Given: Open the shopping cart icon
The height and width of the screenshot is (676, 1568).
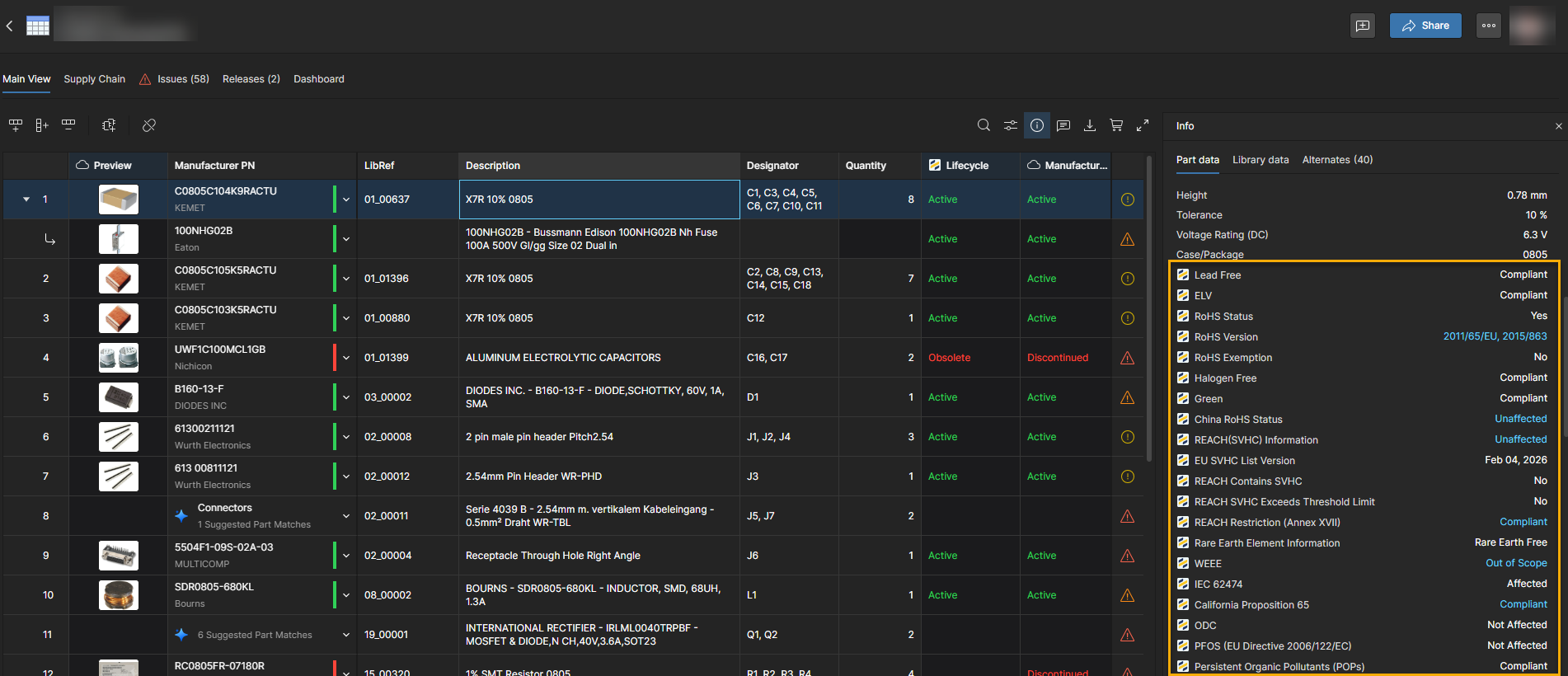Looking at the screenshot, I should (x=1116, y=125).
